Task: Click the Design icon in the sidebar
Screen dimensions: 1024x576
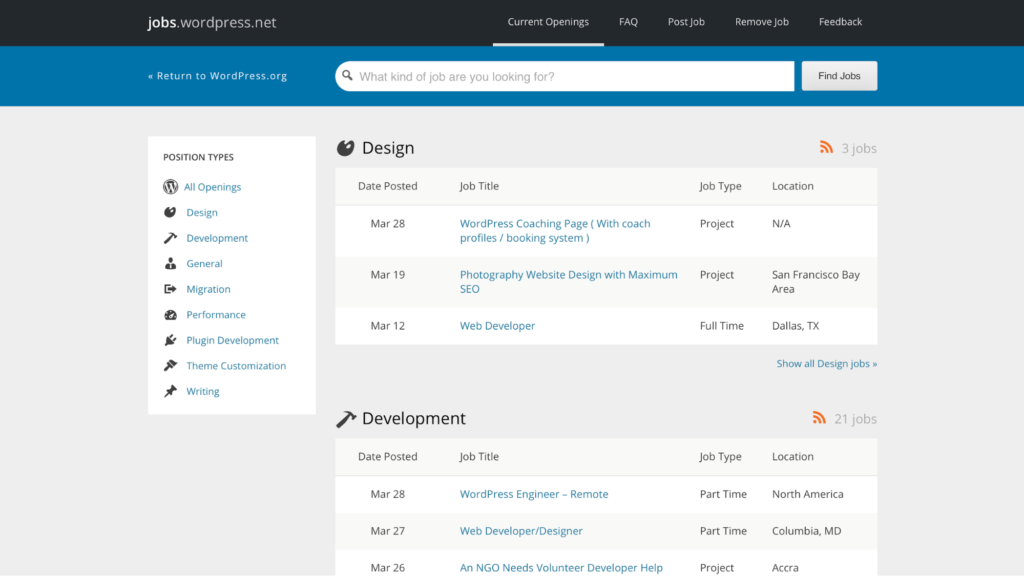Action: click(170, 212)
